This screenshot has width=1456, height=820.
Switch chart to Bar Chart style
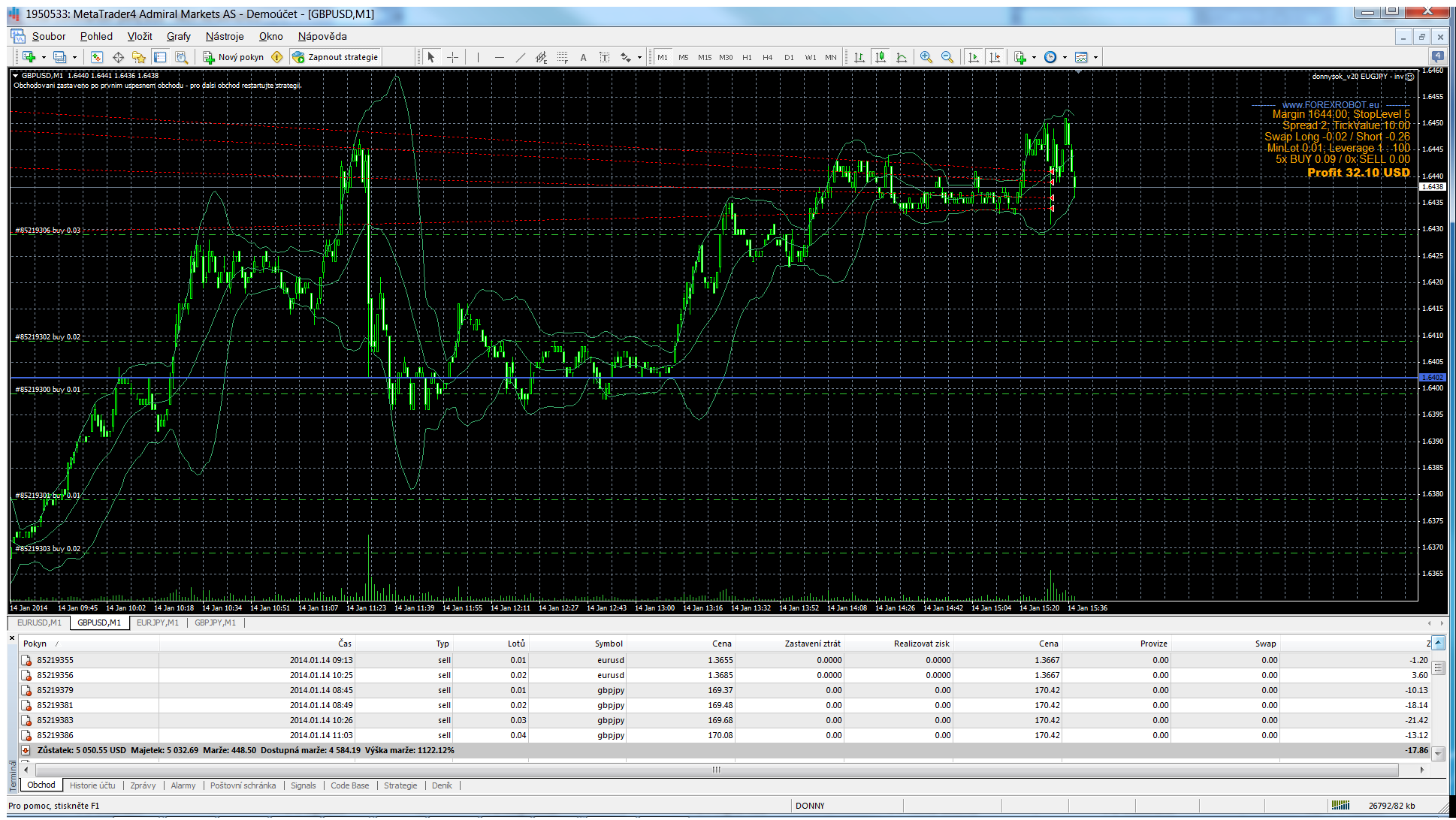pos(859,57)
